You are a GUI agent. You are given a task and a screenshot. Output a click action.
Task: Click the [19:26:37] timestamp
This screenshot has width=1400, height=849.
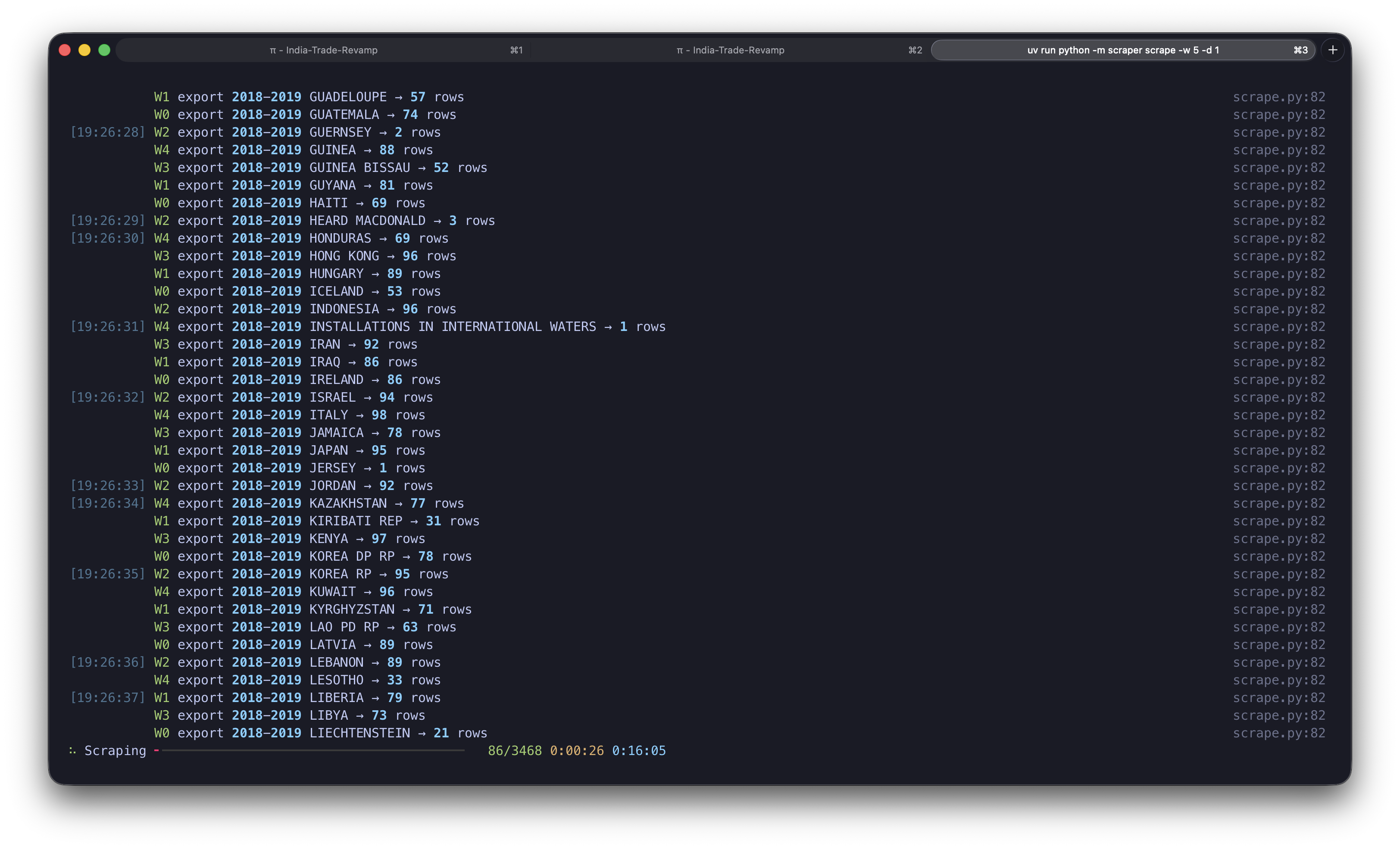pos(108,698)
